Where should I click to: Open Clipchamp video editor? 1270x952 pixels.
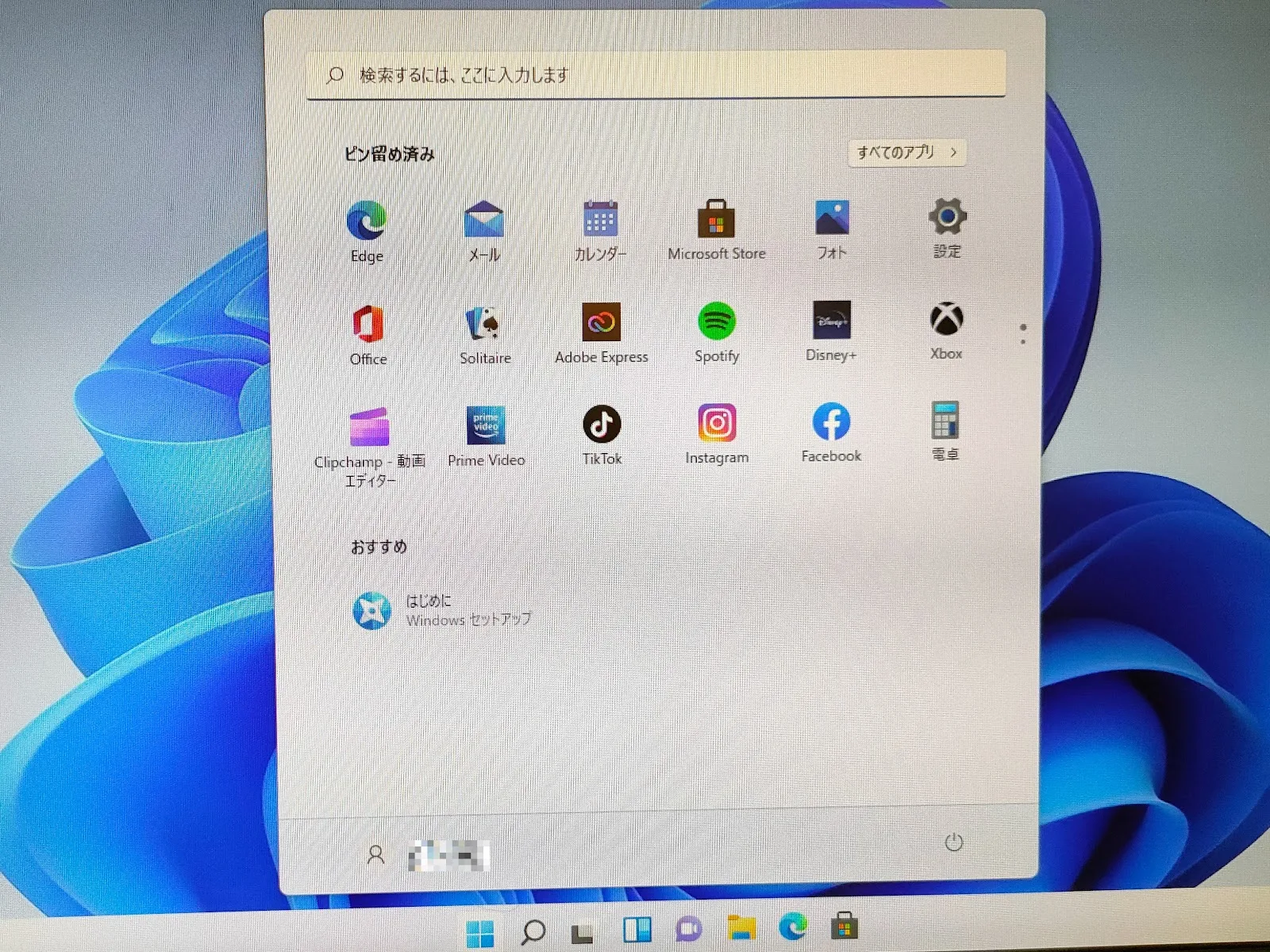pyautogui.click(x=369, y=447)
